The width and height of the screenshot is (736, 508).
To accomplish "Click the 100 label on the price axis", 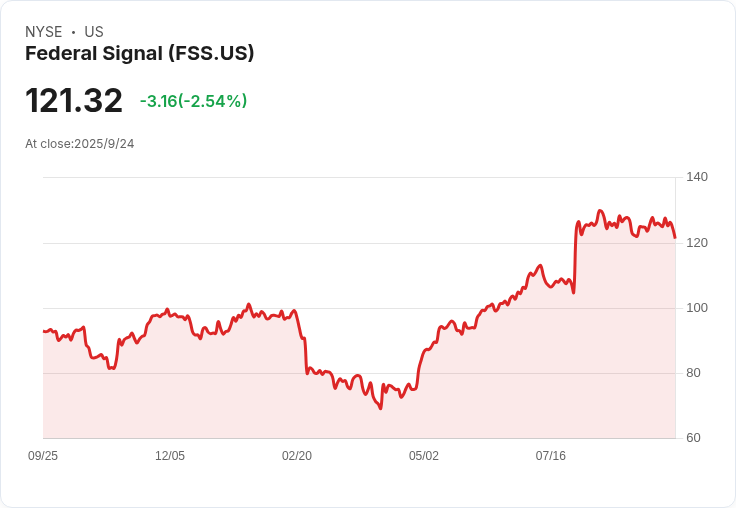I will pyautogui.click(x=697, y=308).
